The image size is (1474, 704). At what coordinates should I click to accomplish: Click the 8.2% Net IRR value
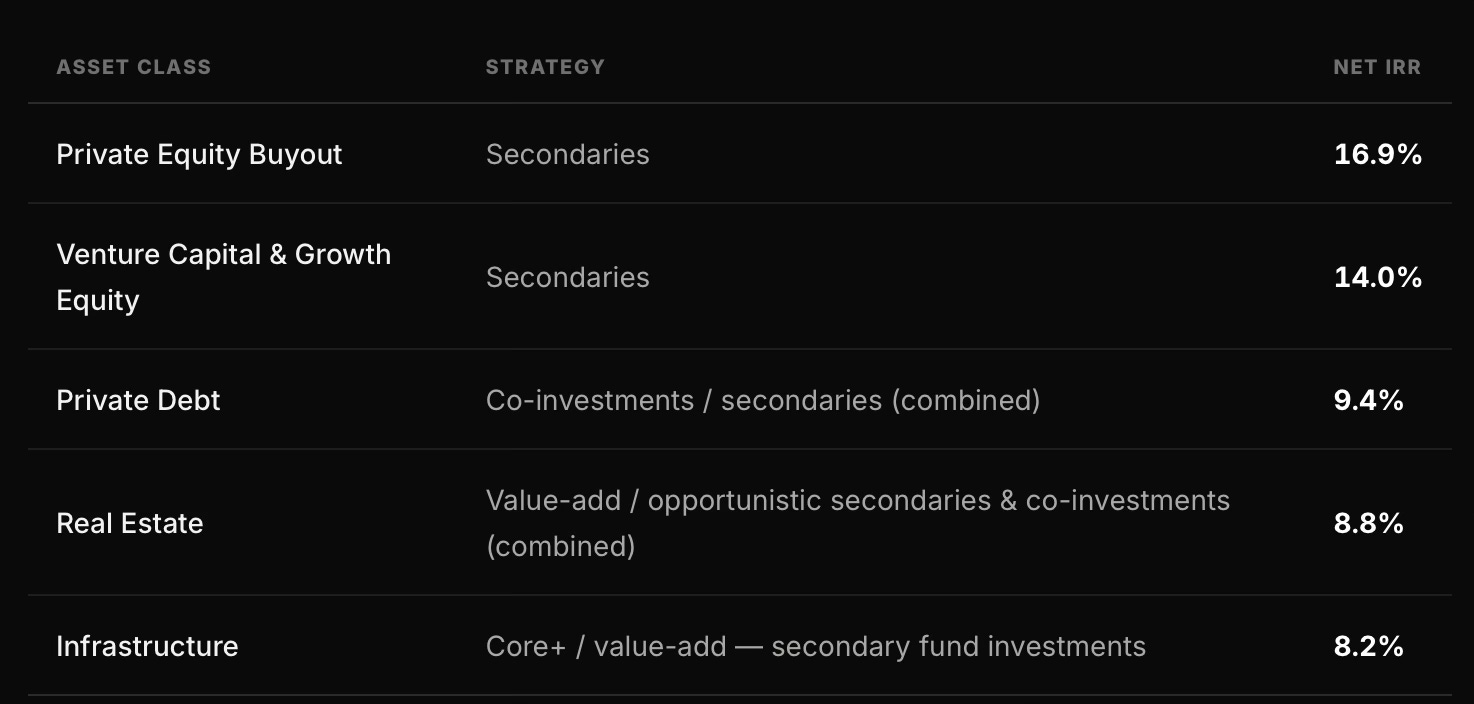click(x=1369, y=646)
